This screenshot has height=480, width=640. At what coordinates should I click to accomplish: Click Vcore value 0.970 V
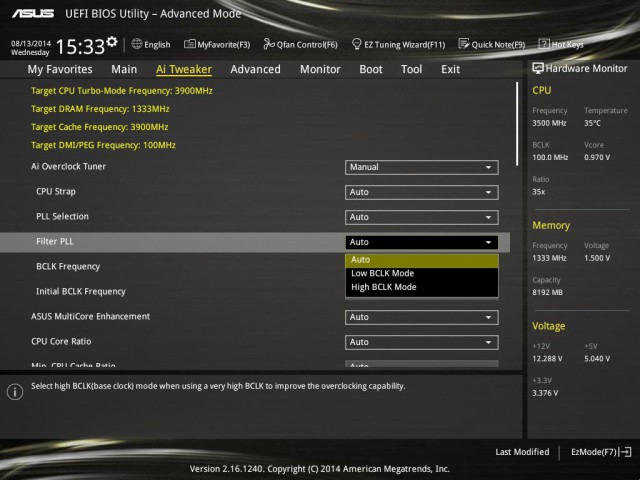tap(597, 158)
